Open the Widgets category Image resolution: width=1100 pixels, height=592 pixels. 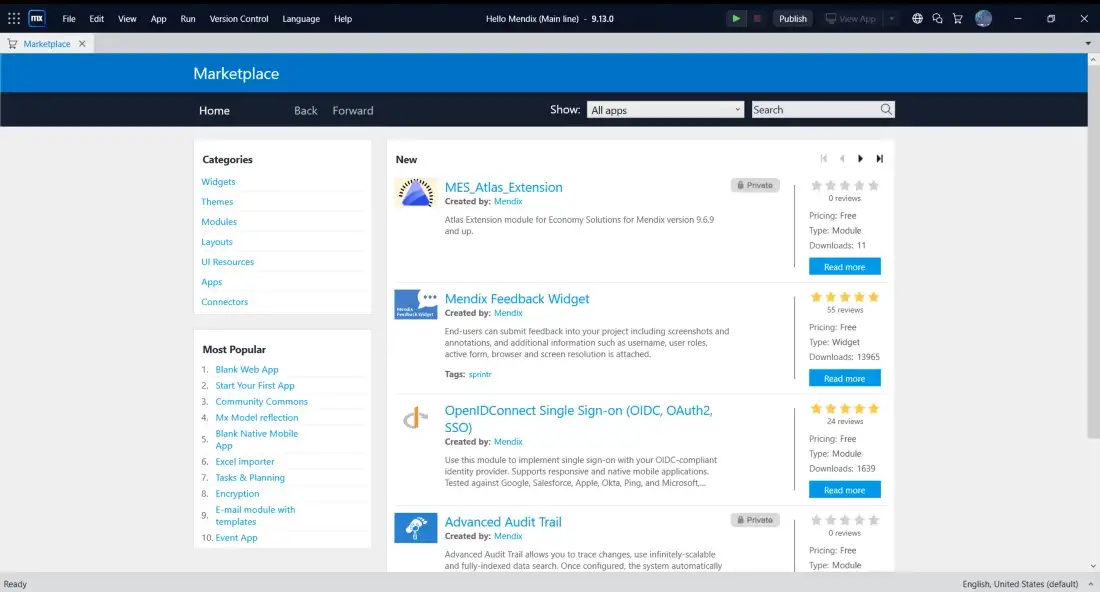click(x=218, y=182)
